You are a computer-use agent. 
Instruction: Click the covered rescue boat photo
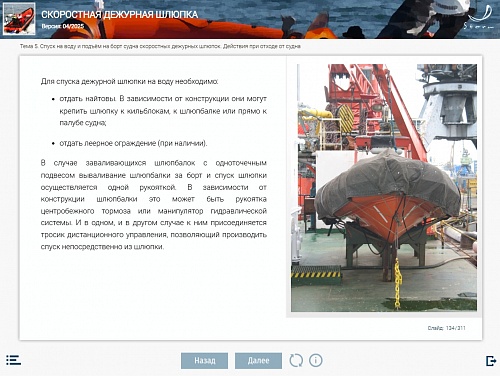click(384, 188)
